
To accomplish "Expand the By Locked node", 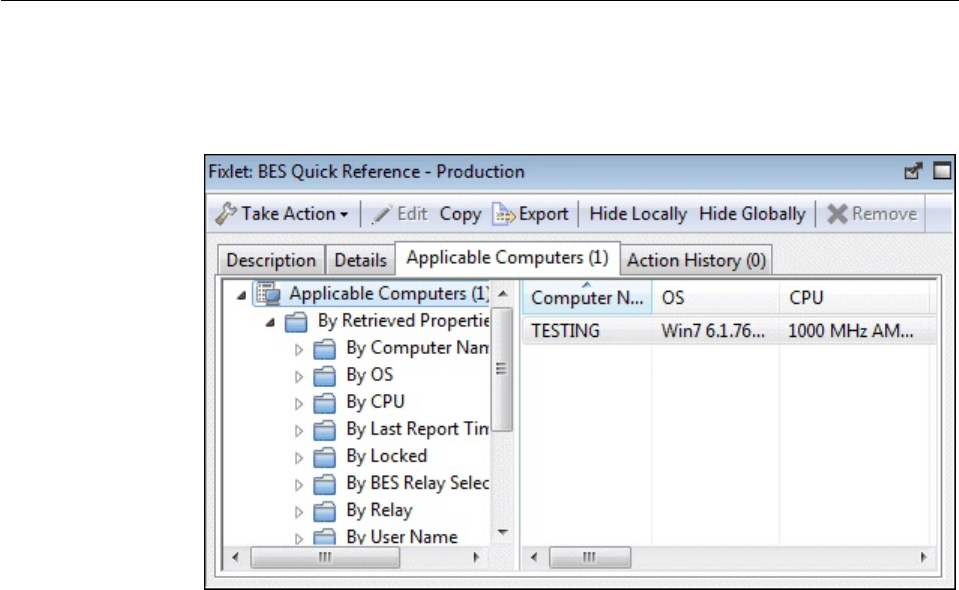I will point(299,458).
